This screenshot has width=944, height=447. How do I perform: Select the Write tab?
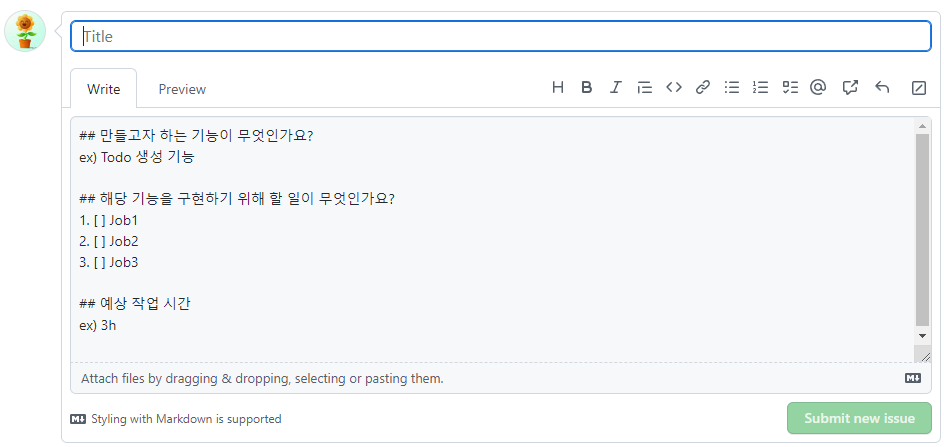[104, 89]
